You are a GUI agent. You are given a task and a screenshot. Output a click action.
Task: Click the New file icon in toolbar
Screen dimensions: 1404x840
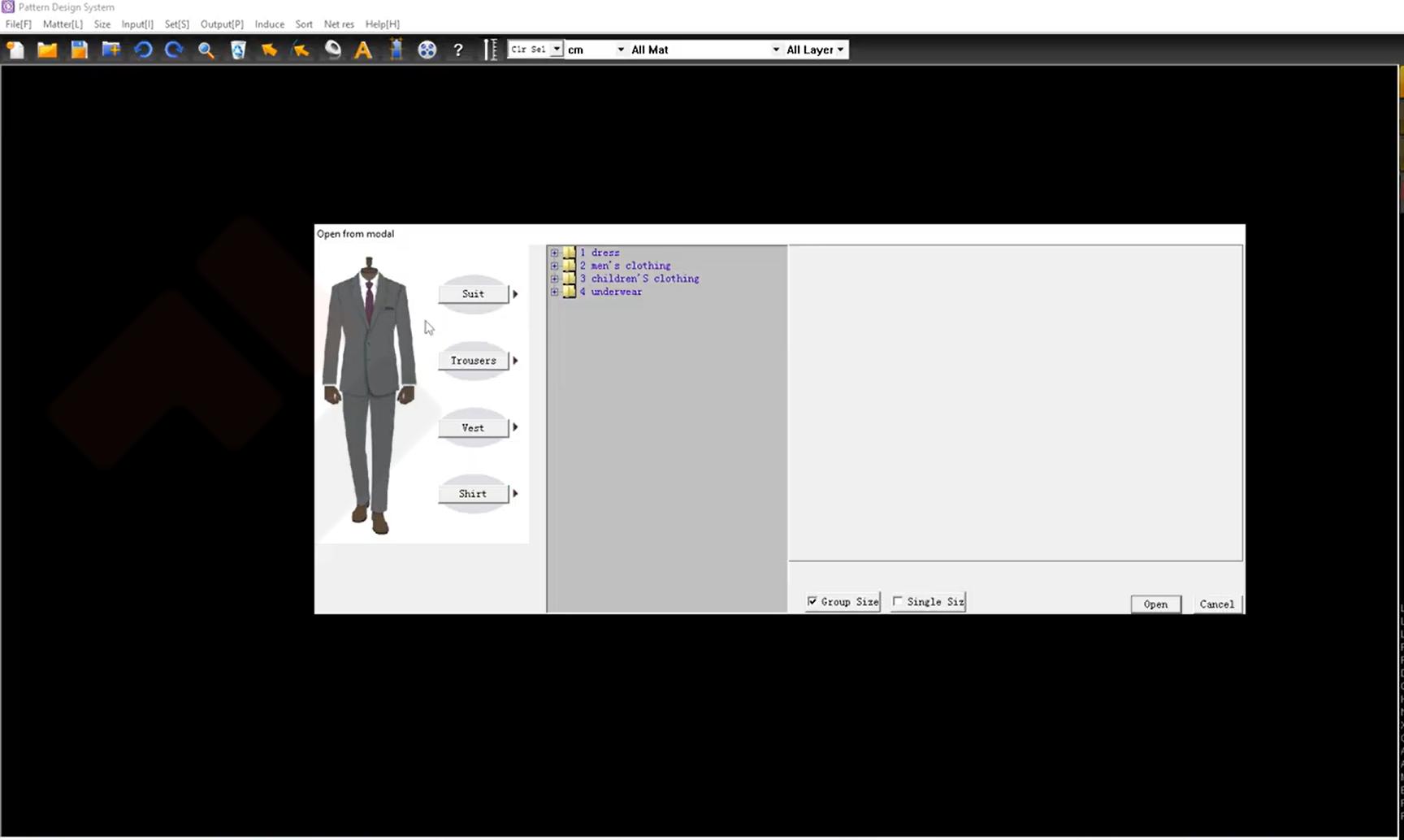(15, 50)
